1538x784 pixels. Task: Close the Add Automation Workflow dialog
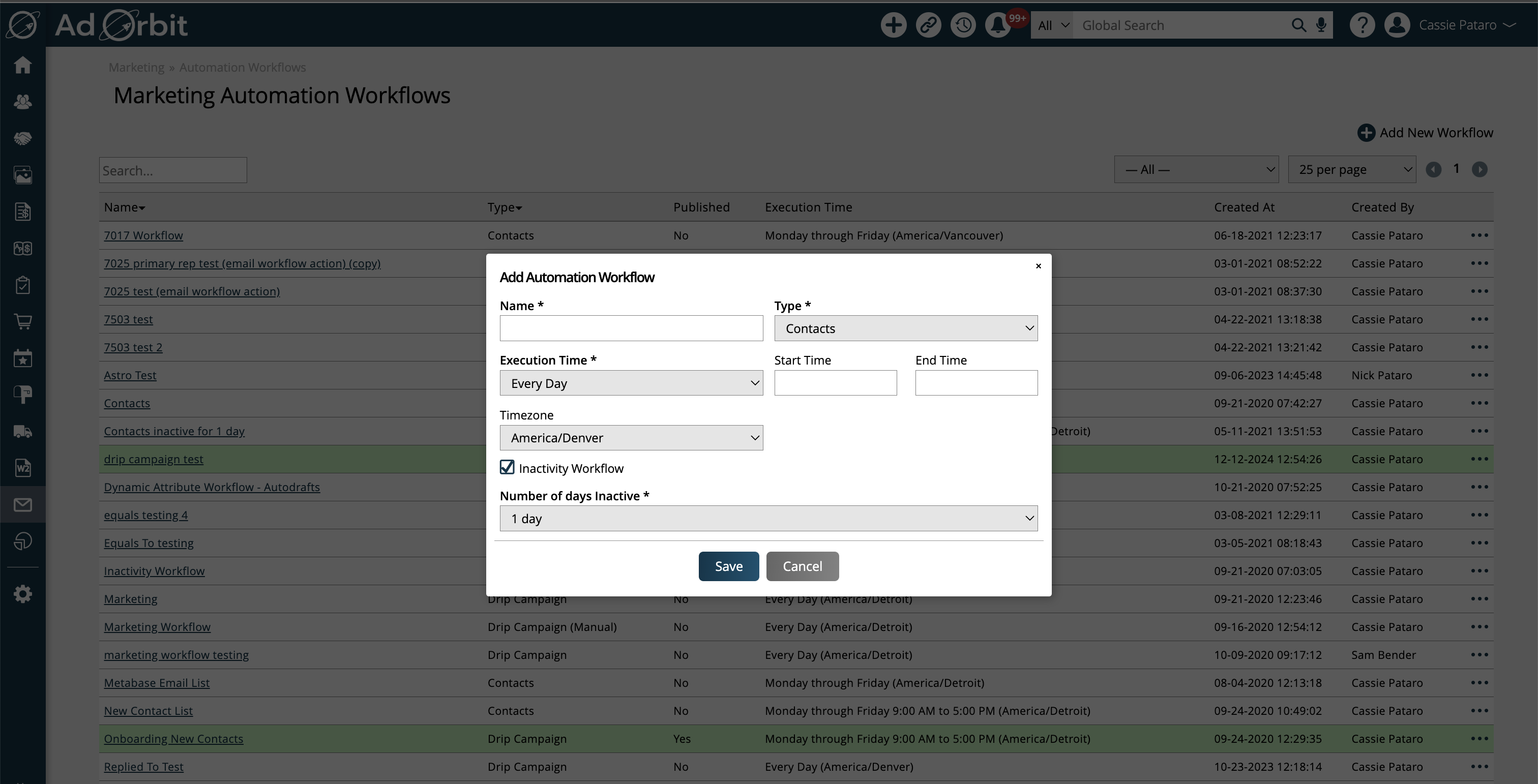click(x=1038, y=266)
